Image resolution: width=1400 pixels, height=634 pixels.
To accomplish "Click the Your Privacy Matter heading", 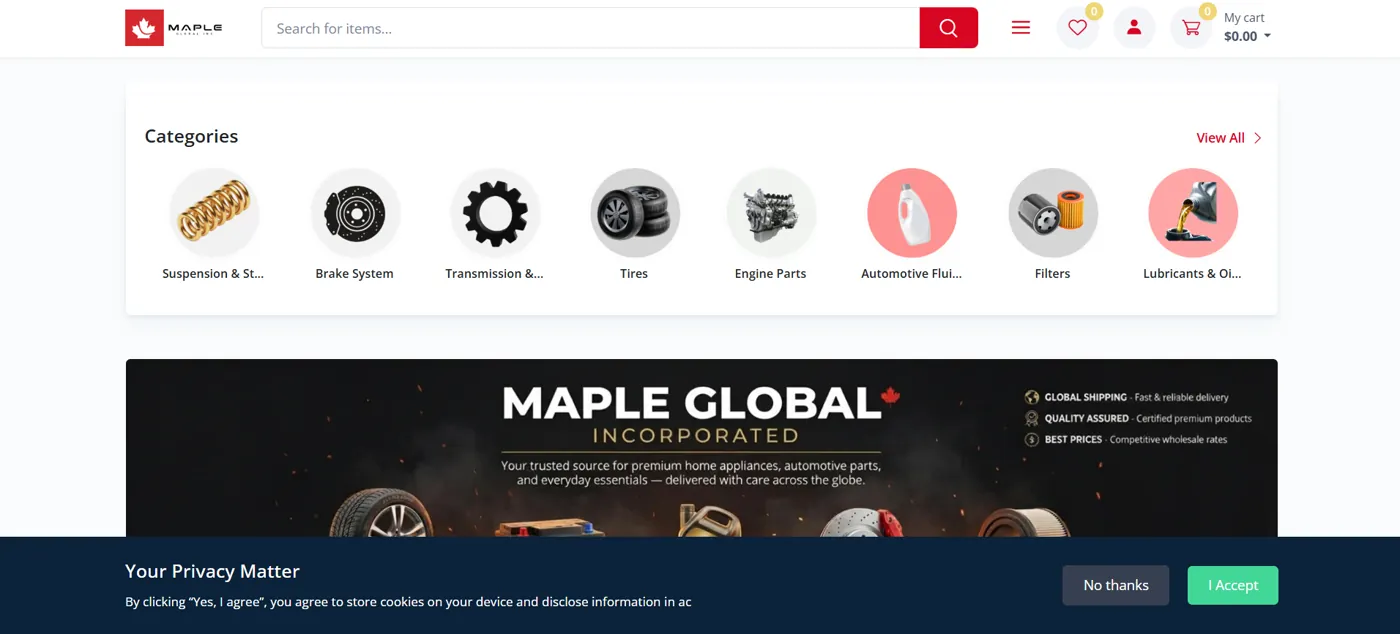I will (212, 571).
